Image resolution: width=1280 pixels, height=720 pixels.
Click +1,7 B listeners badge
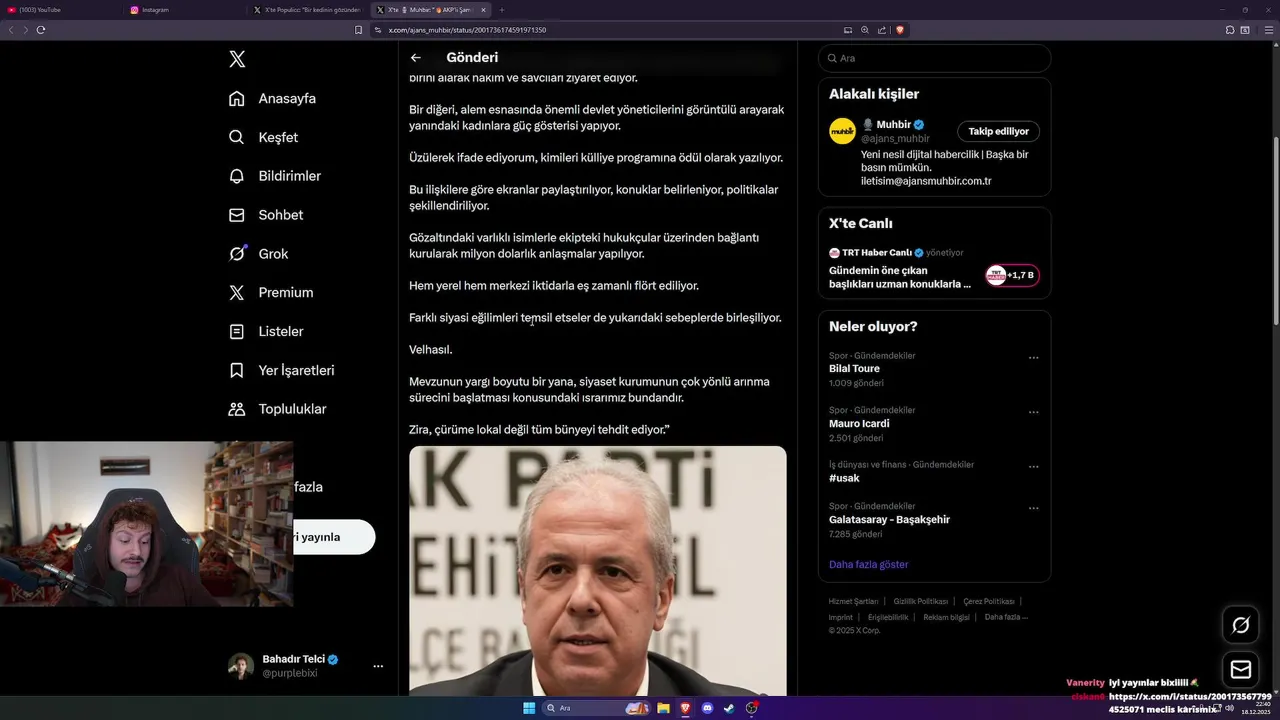pos(1012,275)
